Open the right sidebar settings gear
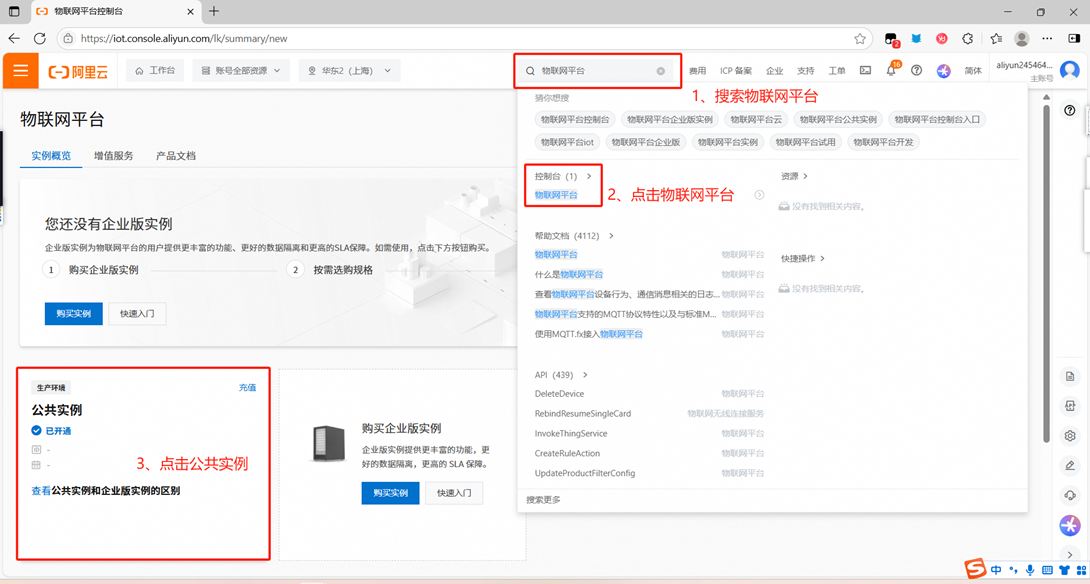 (1070, 436)
